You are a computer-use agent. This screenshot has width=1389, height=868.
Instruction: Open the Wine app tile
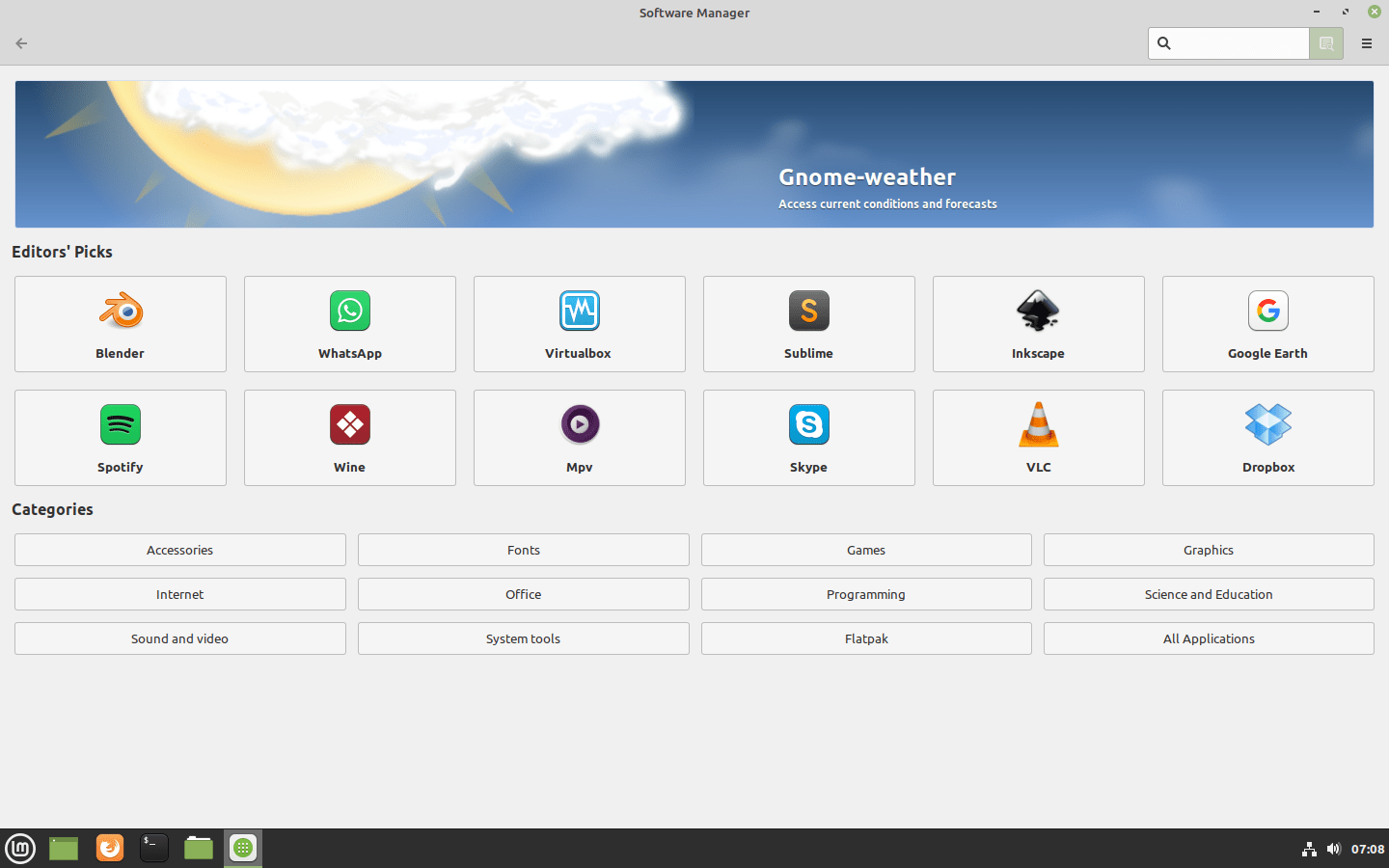tap(350, 438)
